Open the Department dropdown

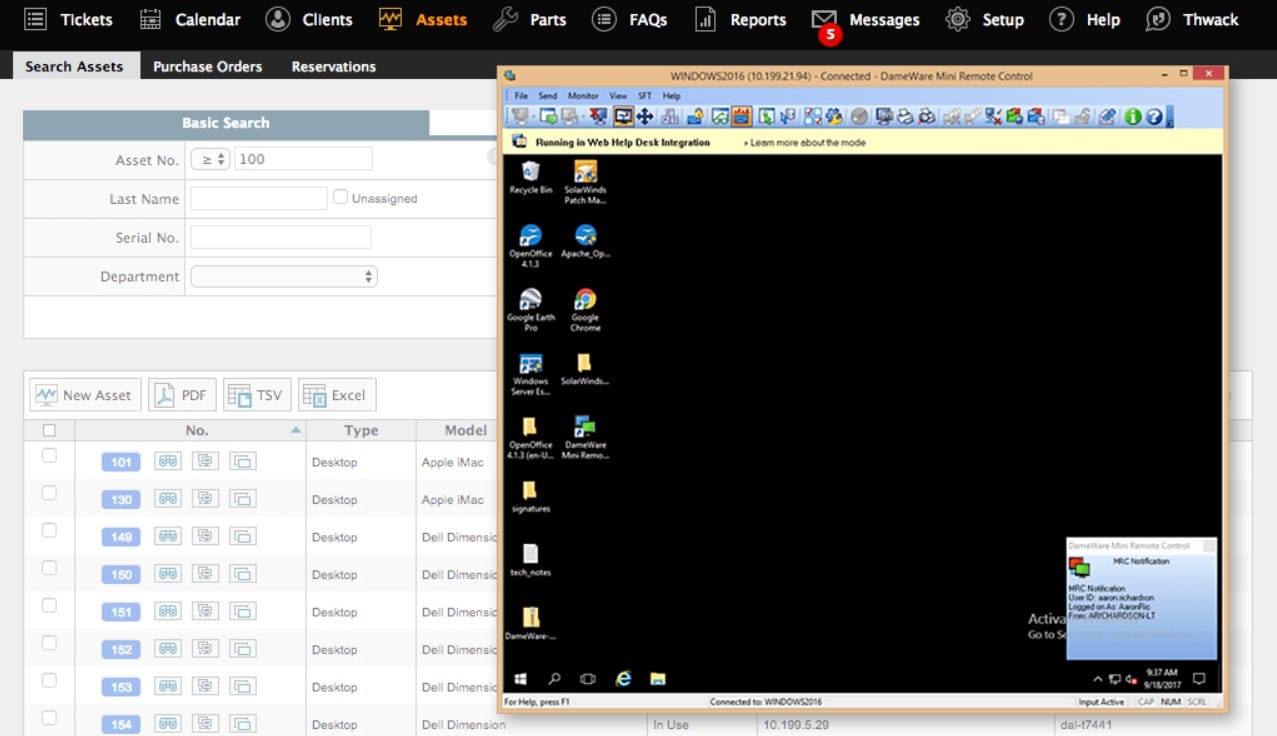tap(284, 276)
